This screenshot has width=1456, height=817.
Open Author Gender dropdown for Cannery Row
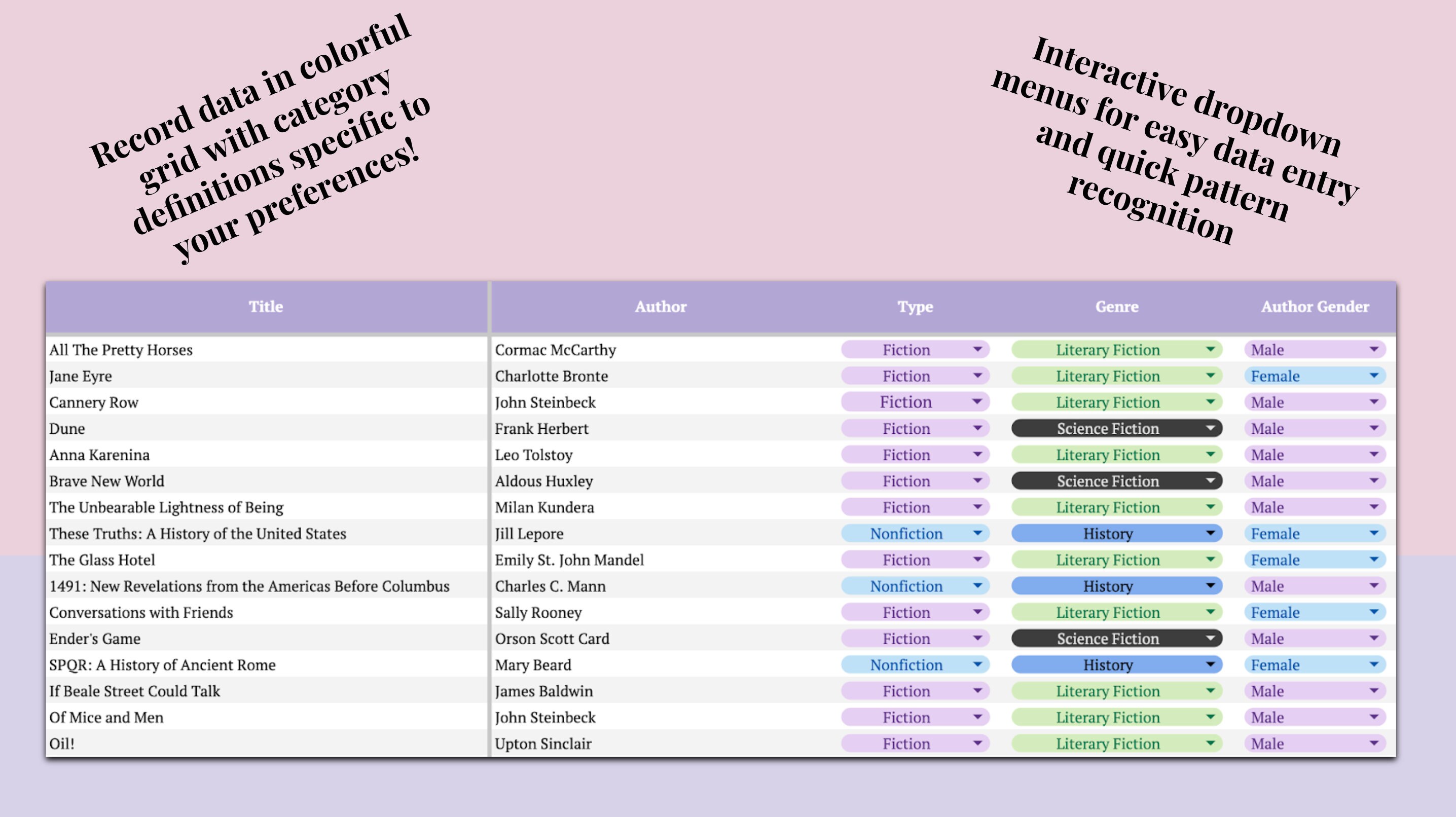(x=1315, y=402)
